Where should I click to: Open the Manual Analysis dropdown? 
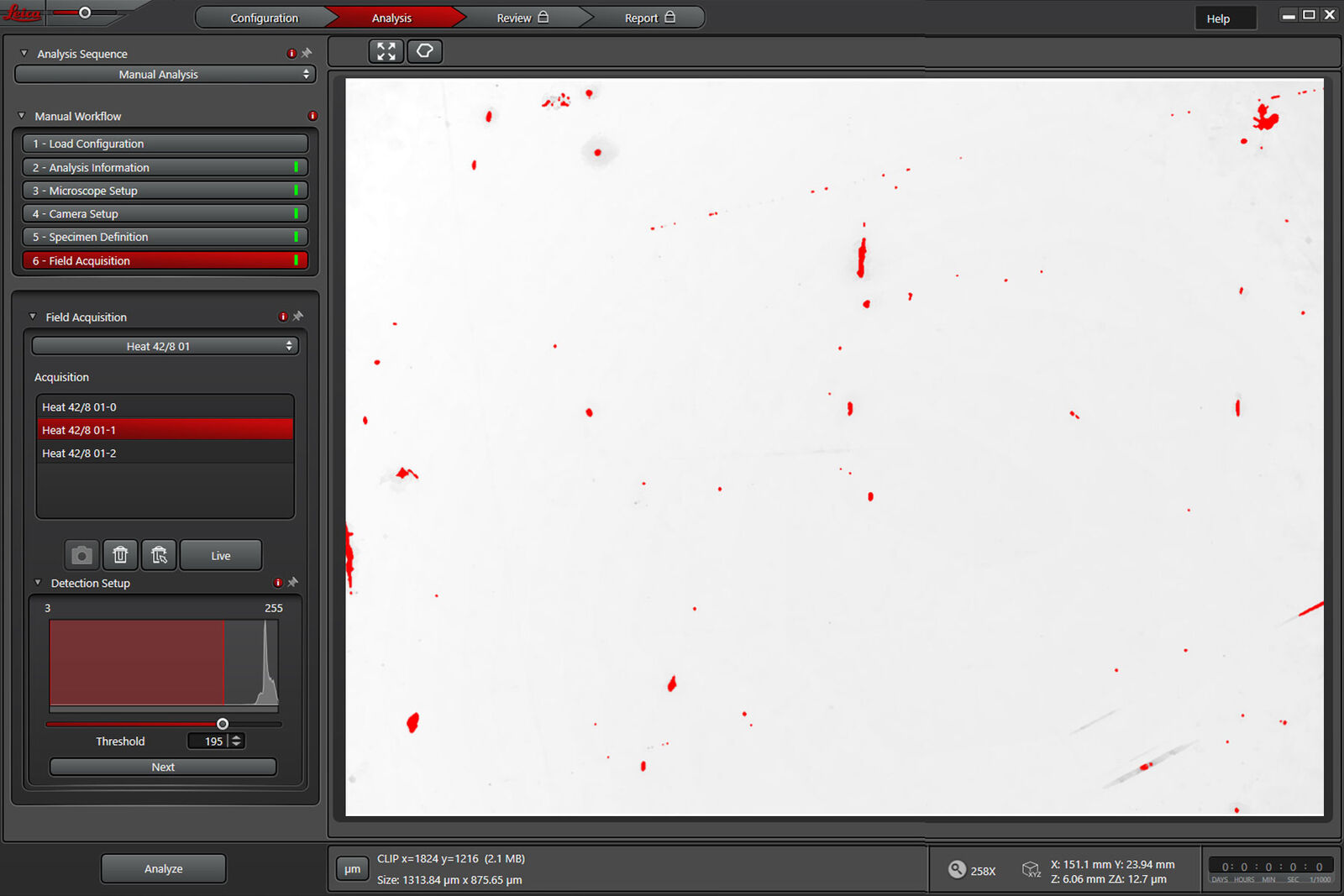click(165, 74)
